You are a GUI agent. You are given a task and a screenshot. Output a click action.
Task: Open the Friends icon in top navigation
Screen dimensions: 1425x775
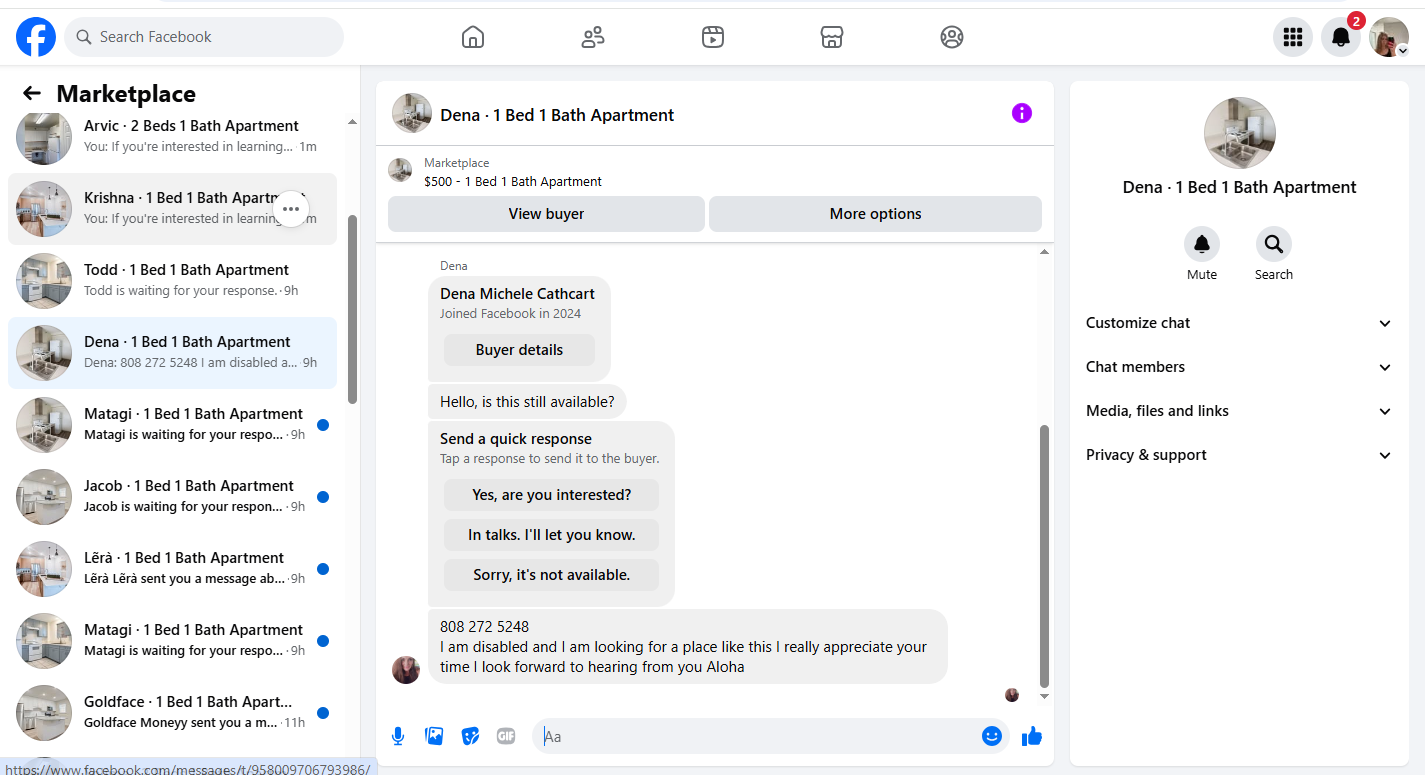tap(593, 37)
